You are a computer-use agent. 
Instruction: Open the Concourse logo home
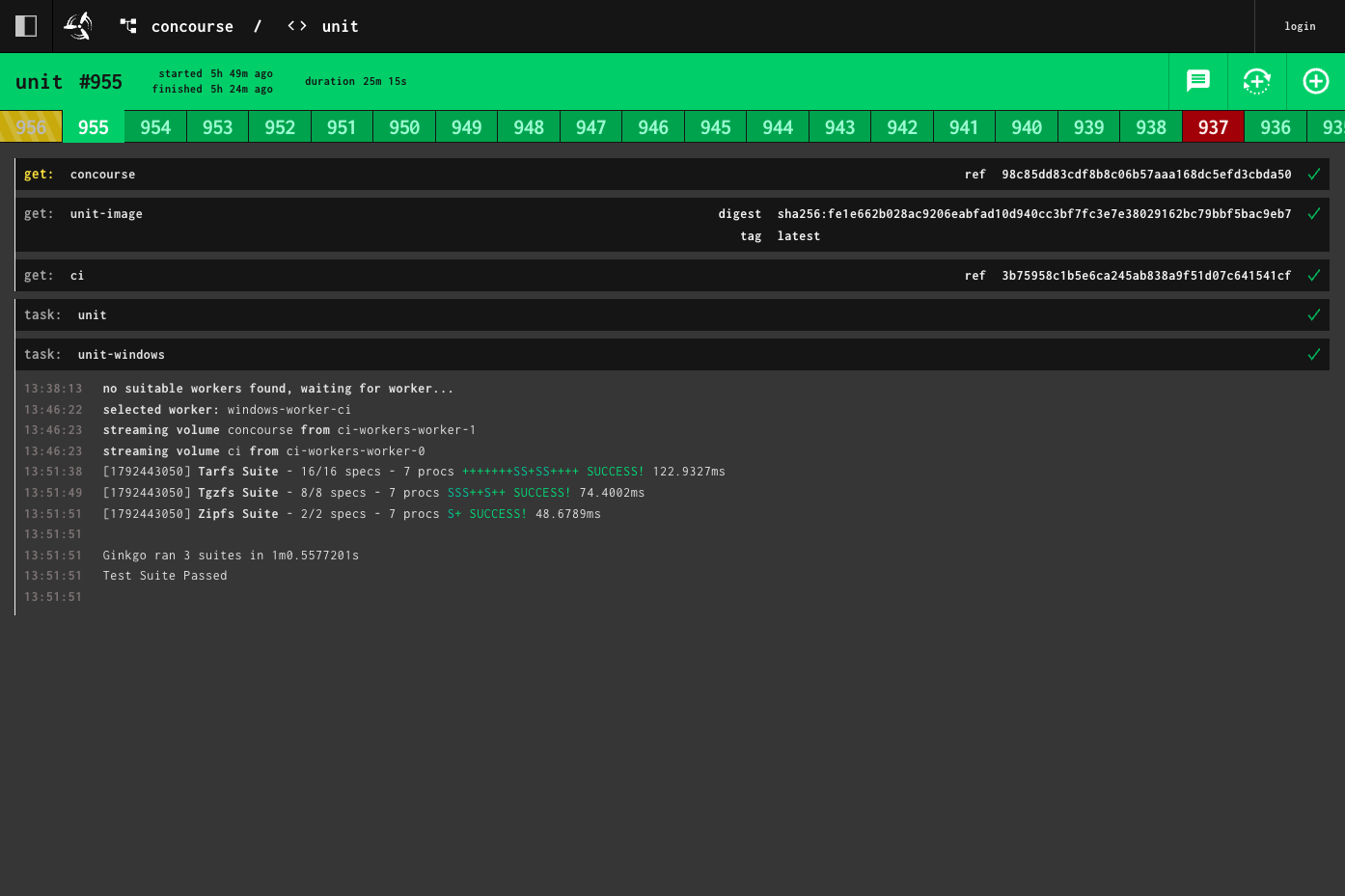point(78,26)
